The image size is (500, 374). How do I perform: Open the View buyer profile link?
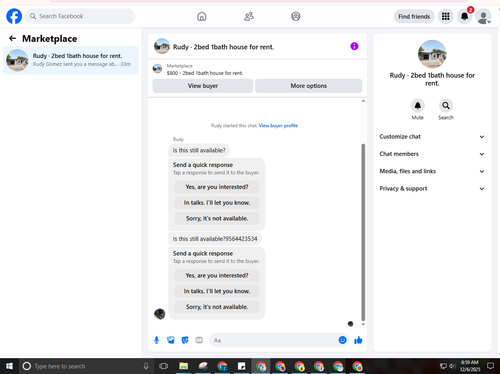tap(278, 126)
